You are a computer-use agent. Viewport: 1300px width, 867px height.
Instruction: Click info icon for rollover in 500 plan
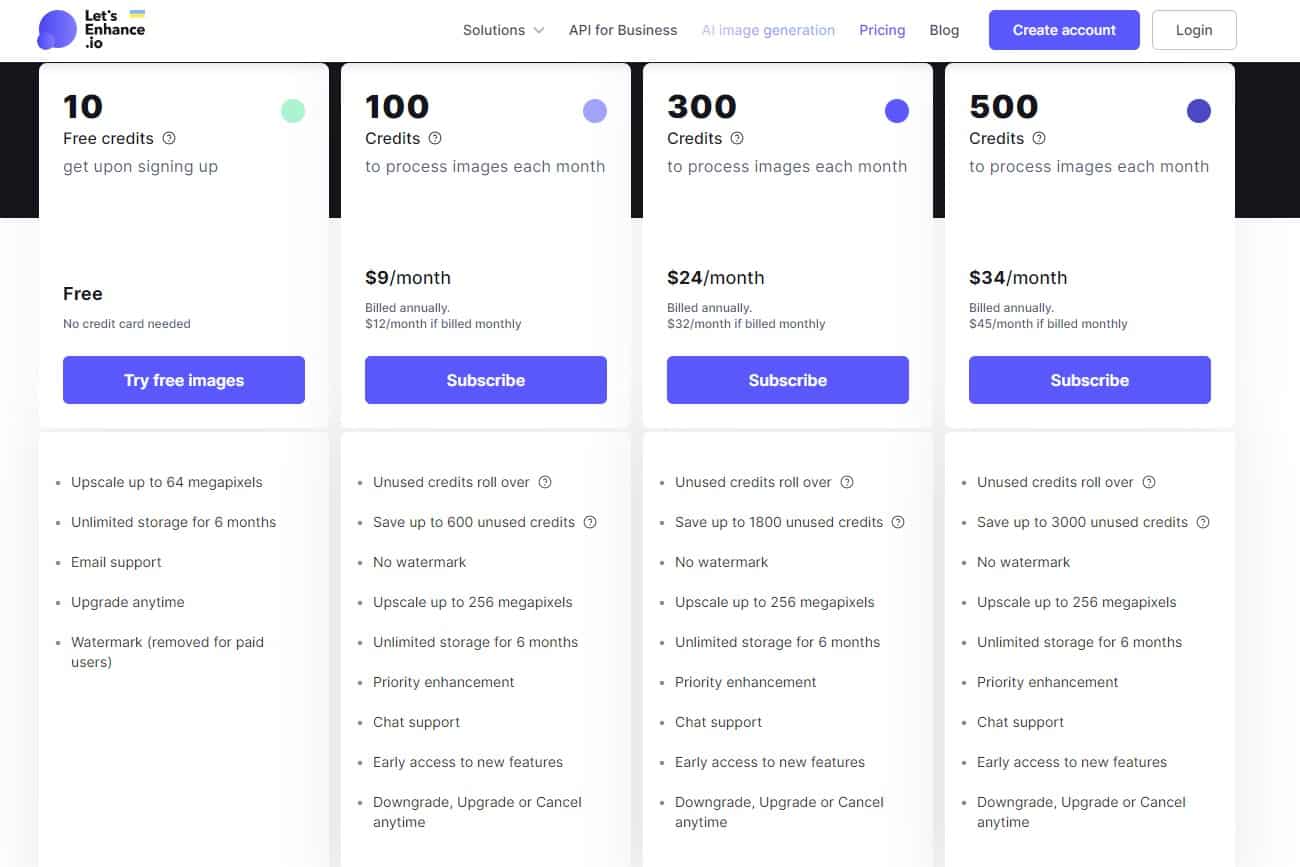(1149, 482)
